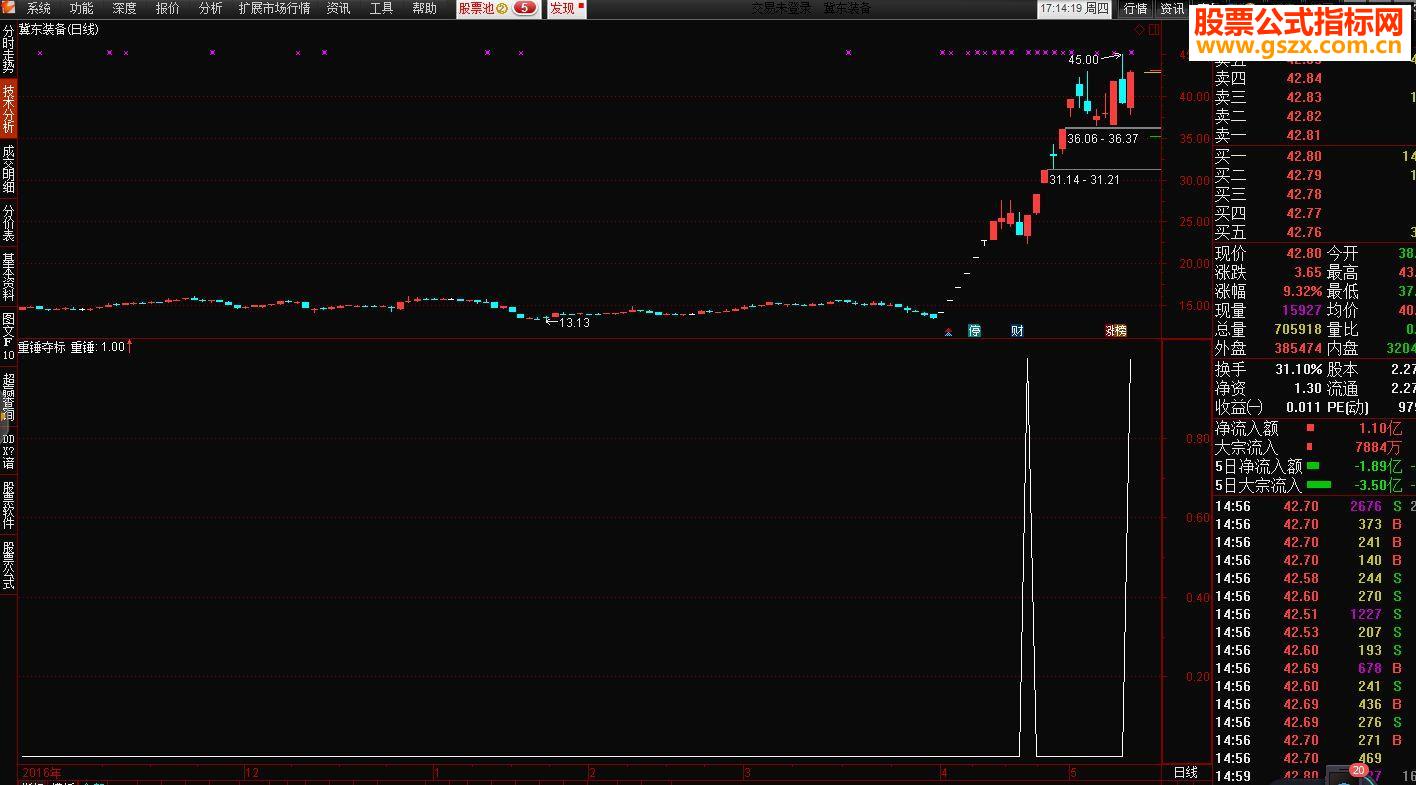The height and width of the screenshot is (785, 1416).
Task: Select the 股票软件 sidebar tab
Action: coord(8,505)
